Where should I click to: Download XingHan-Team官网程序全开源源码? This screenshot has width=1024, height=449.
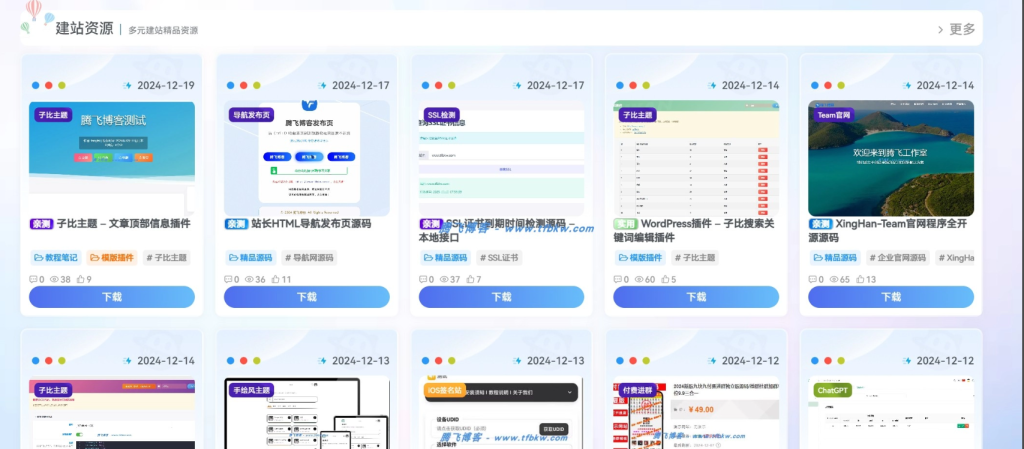pos(891,297)
